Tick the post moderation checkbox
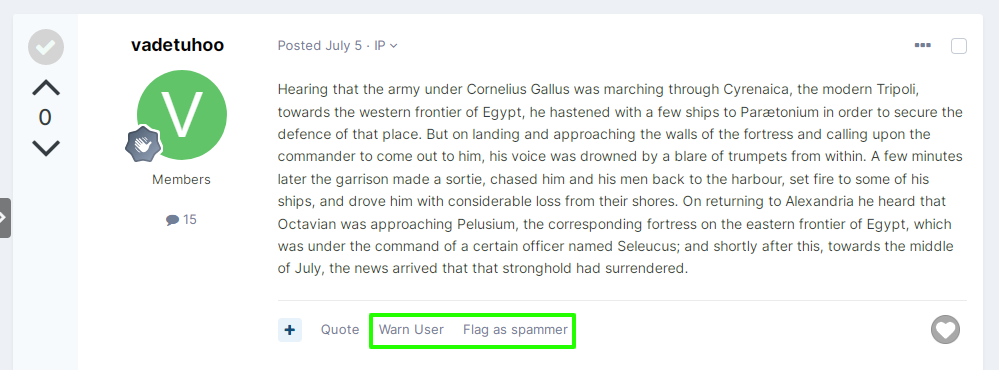999x370 pixels. (959, 46)
